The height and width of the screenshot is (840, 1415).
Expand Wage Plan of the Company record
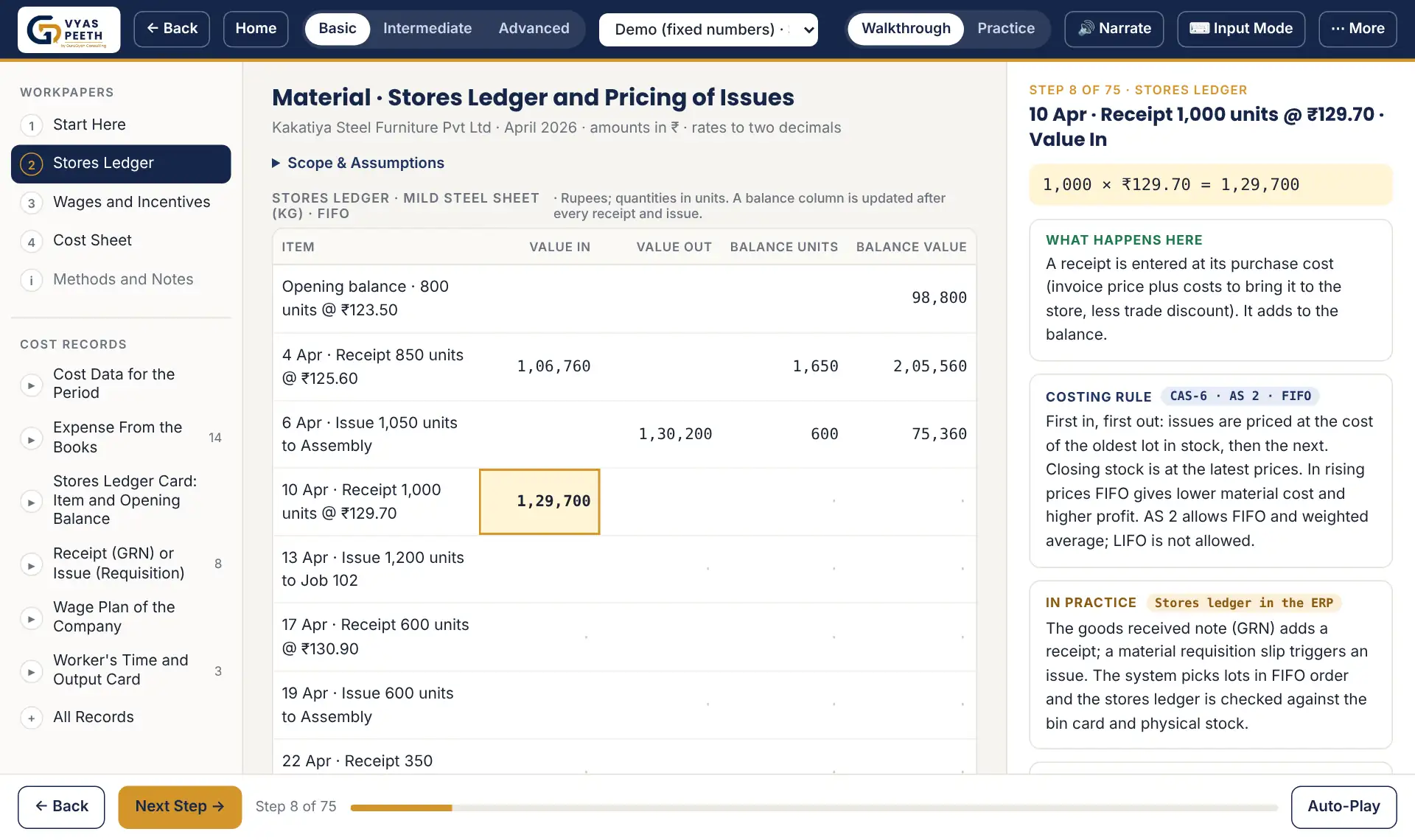(31, 618)
